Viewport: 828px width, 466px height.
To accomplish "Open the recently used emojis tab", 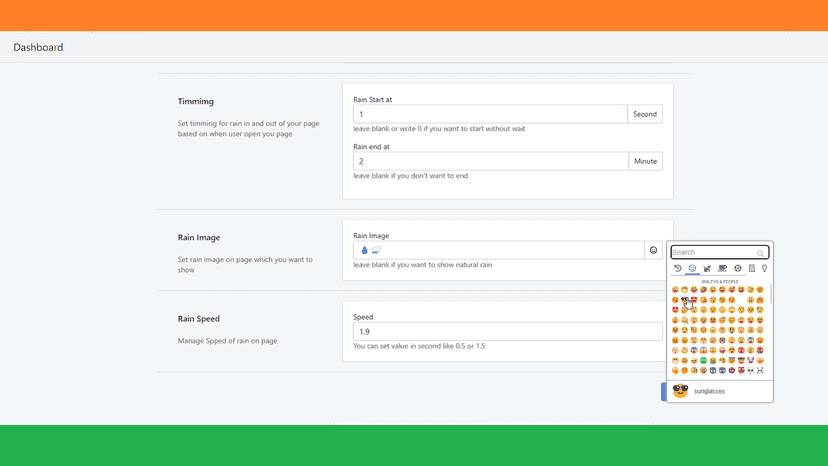I will (x=678, y=268).
